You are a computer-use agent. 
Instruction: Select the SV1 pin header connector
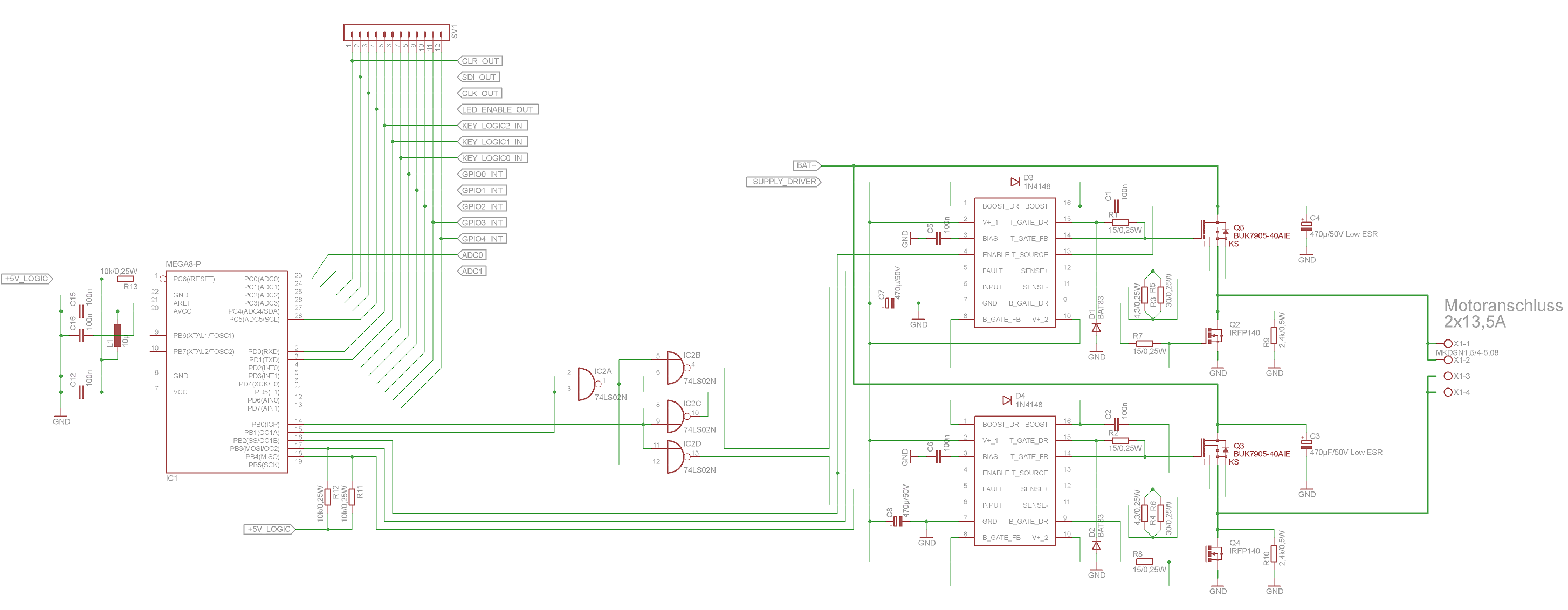click(396, 32)
